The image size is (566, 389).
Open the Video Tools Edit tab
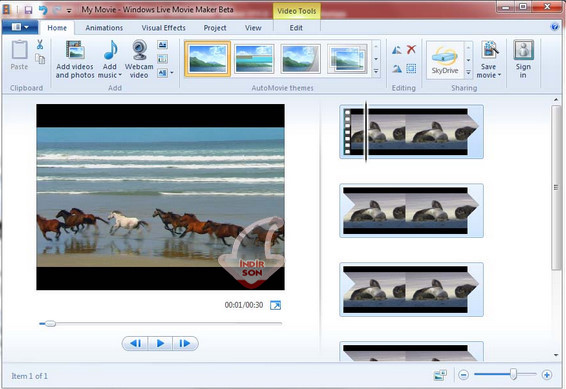click(x=296, y=28)
